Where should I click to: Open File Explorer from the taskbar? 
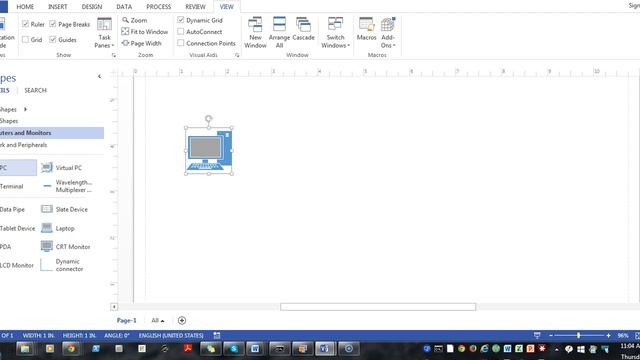coord(25,349)
